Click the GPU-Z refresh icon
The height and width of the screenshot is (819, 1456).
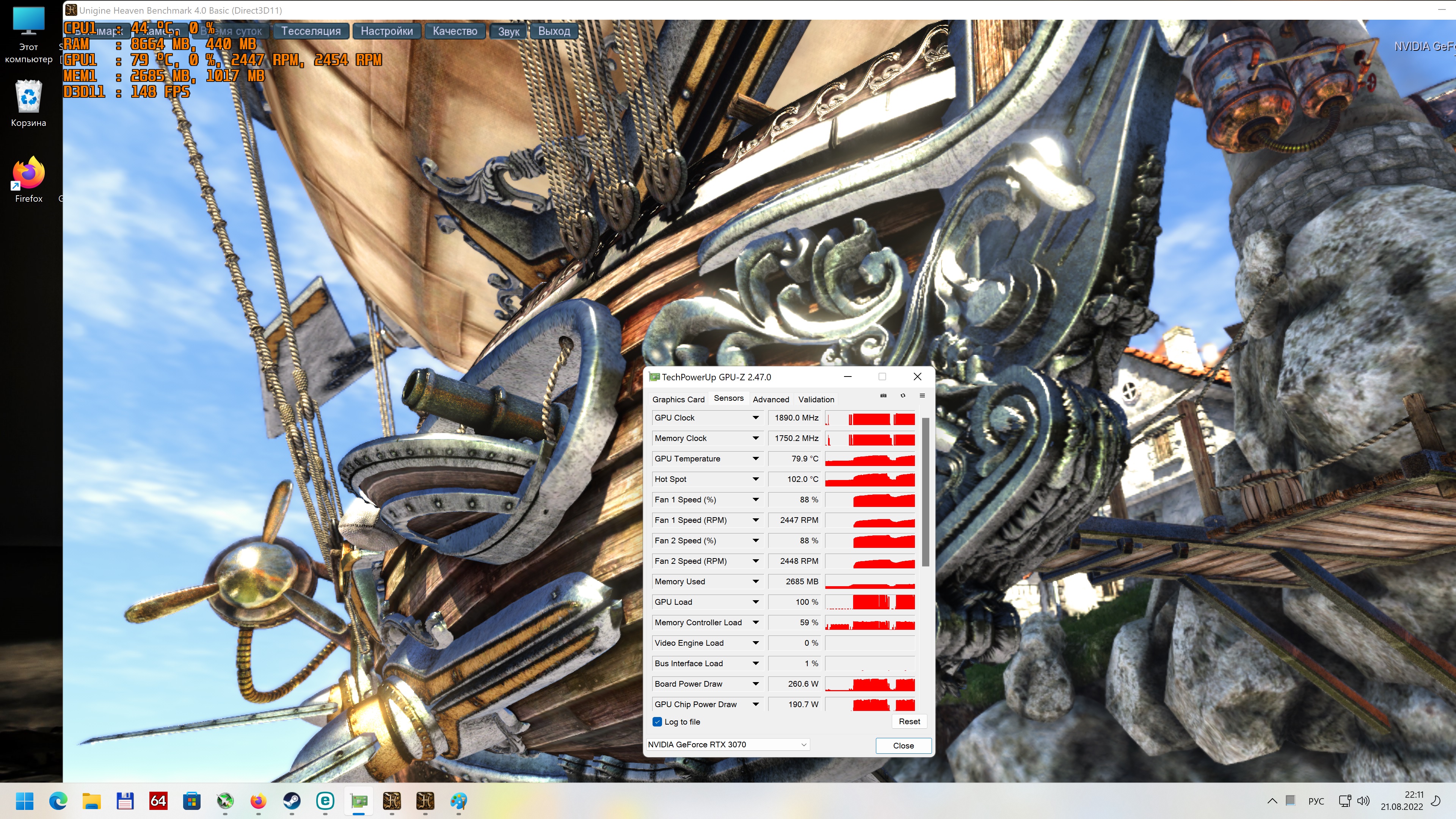click(x=903, y=395)
